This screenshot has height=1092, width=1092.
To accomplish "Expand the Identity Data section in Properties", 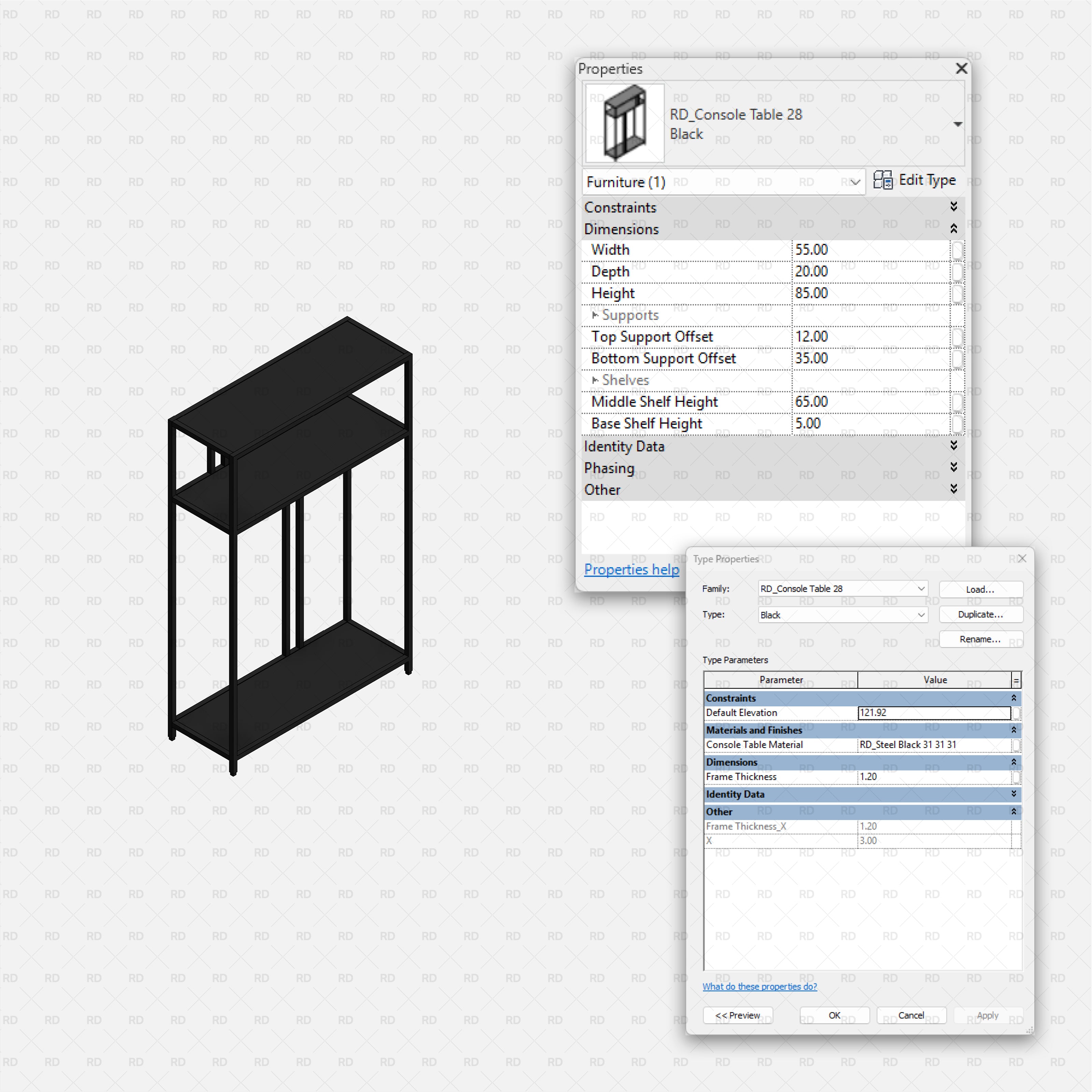I will pos(953,446).
